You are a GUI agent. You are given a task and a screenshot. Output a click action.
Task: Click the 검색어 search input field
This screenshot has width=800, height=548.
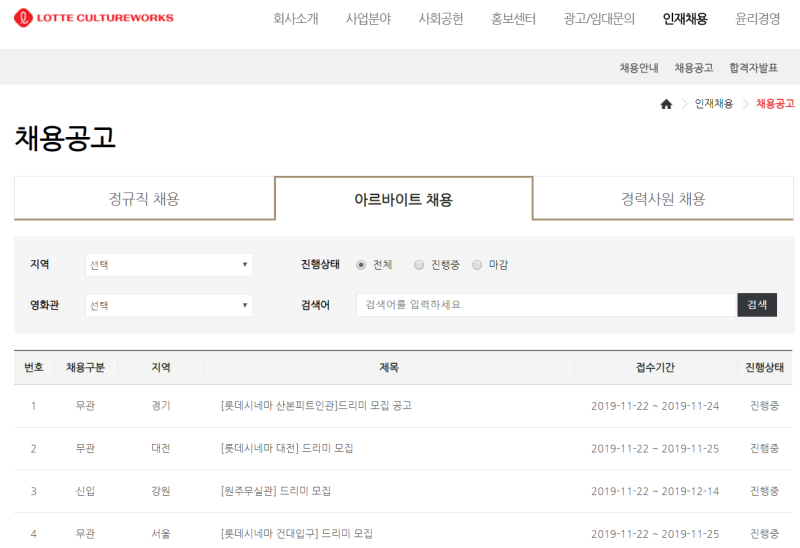(546, 305)
